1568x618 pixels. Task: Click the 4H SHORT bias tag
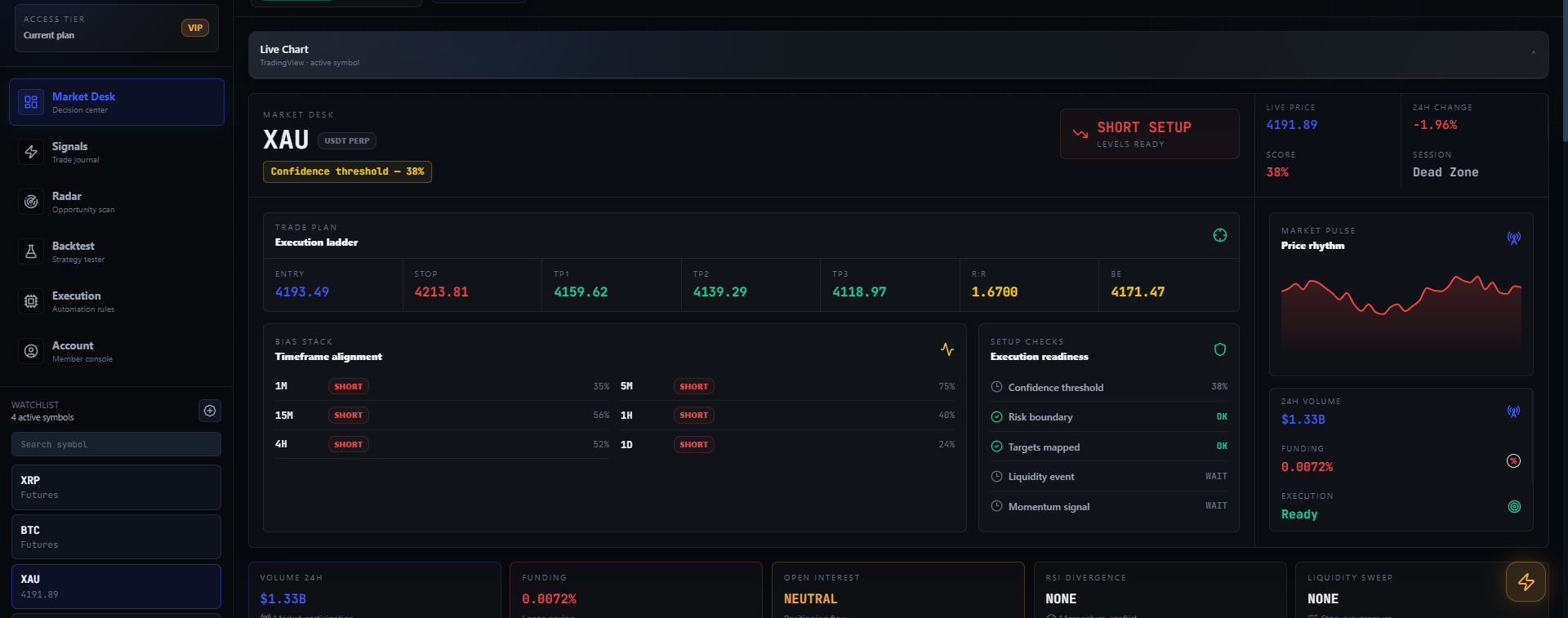click(349, 445)
